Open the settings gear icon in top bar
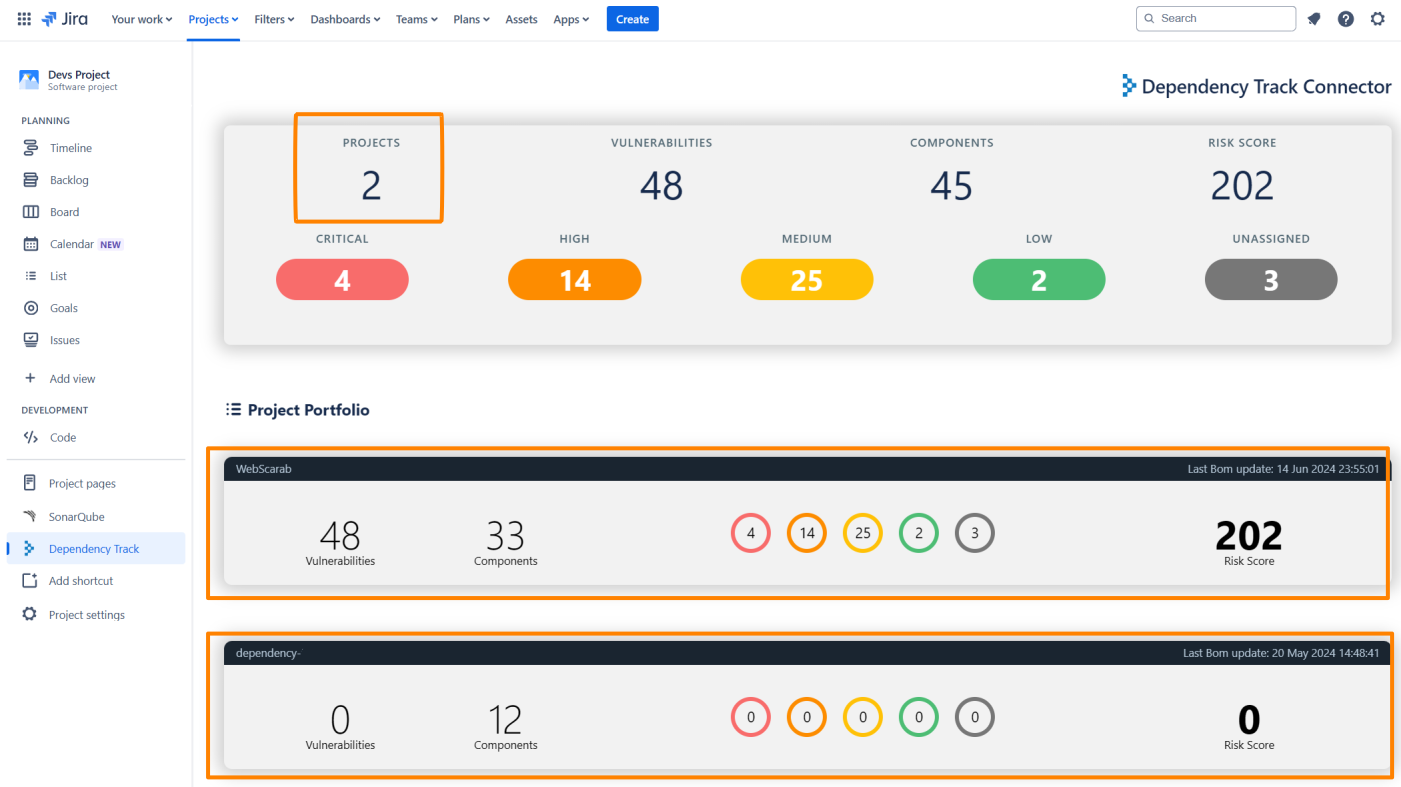The width and height of the screenshot is (1401, 787). (1378, 19)
